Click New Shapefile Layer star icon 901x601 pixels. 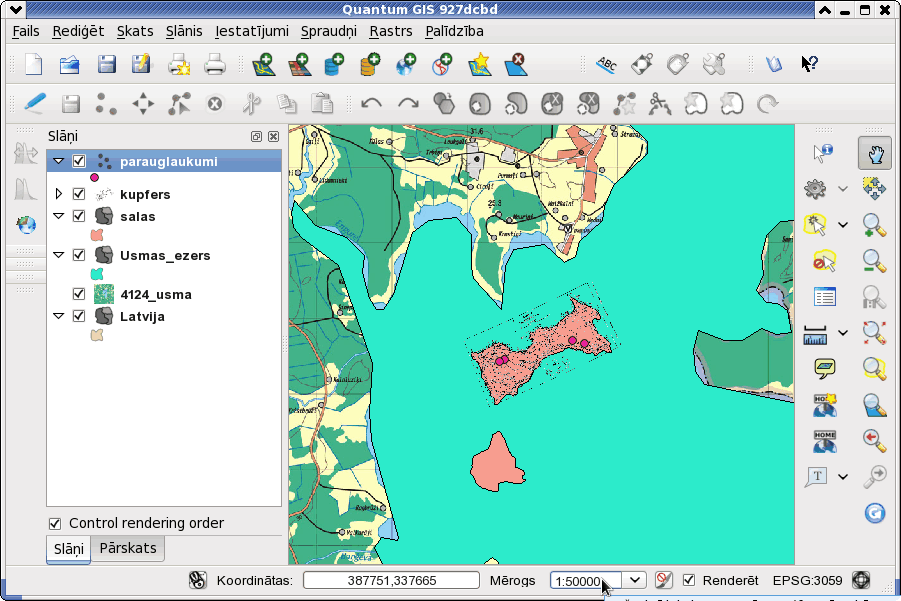(x=479, y=64)
